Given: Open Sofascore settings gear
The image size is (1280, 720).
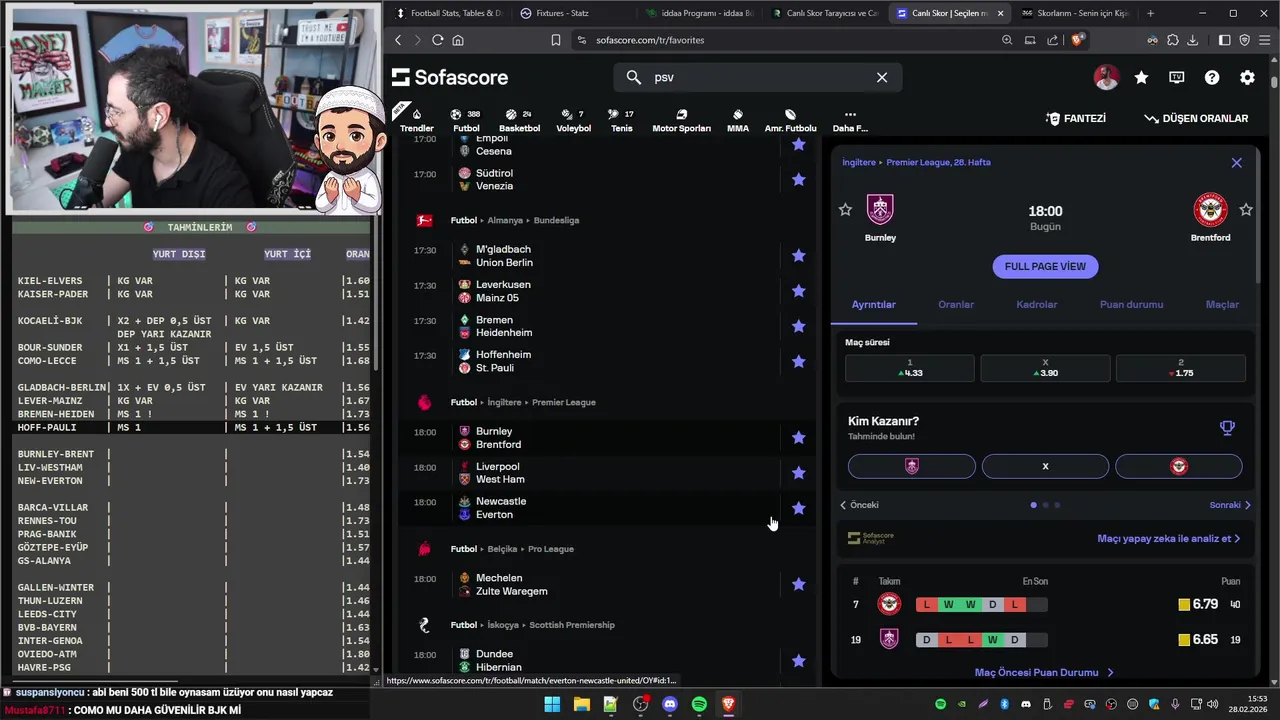Looking at the screenshot, I should [1247, 77].
